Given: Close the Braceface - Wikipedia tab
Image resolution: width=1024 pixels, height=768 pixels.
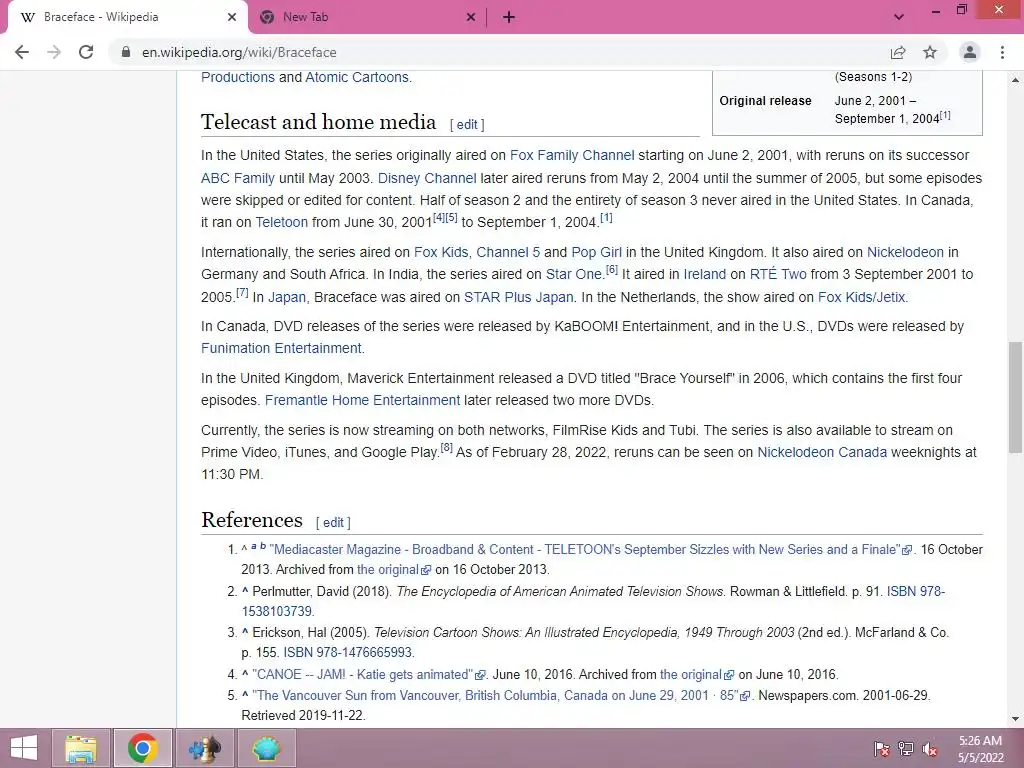Looking at the screenshot, I should pos(232,17).
